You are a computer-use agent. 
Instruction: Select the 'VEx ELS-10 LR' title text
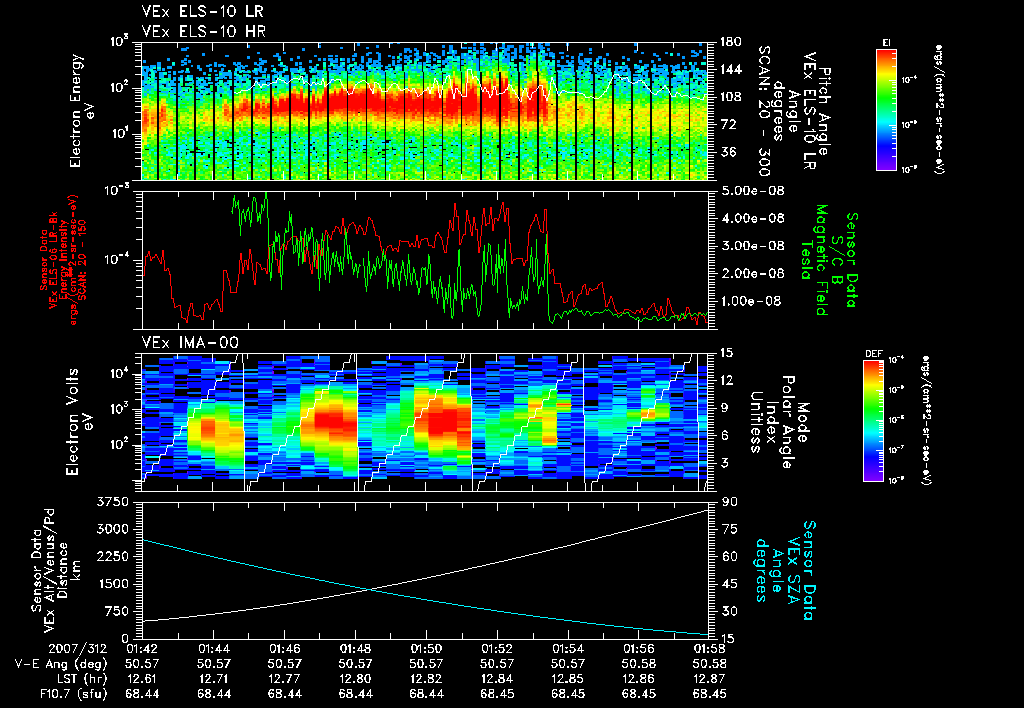tap(202, 11)
